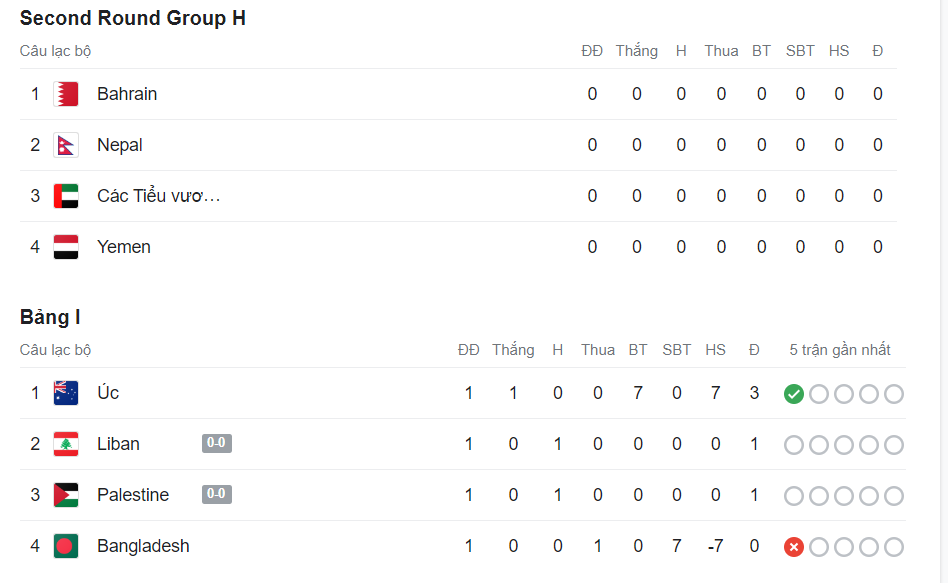Click the 0-0 badge beside Liban
The width and height of the screenshot is (948, 583).
pyautogui.click(x=216, y=443)
